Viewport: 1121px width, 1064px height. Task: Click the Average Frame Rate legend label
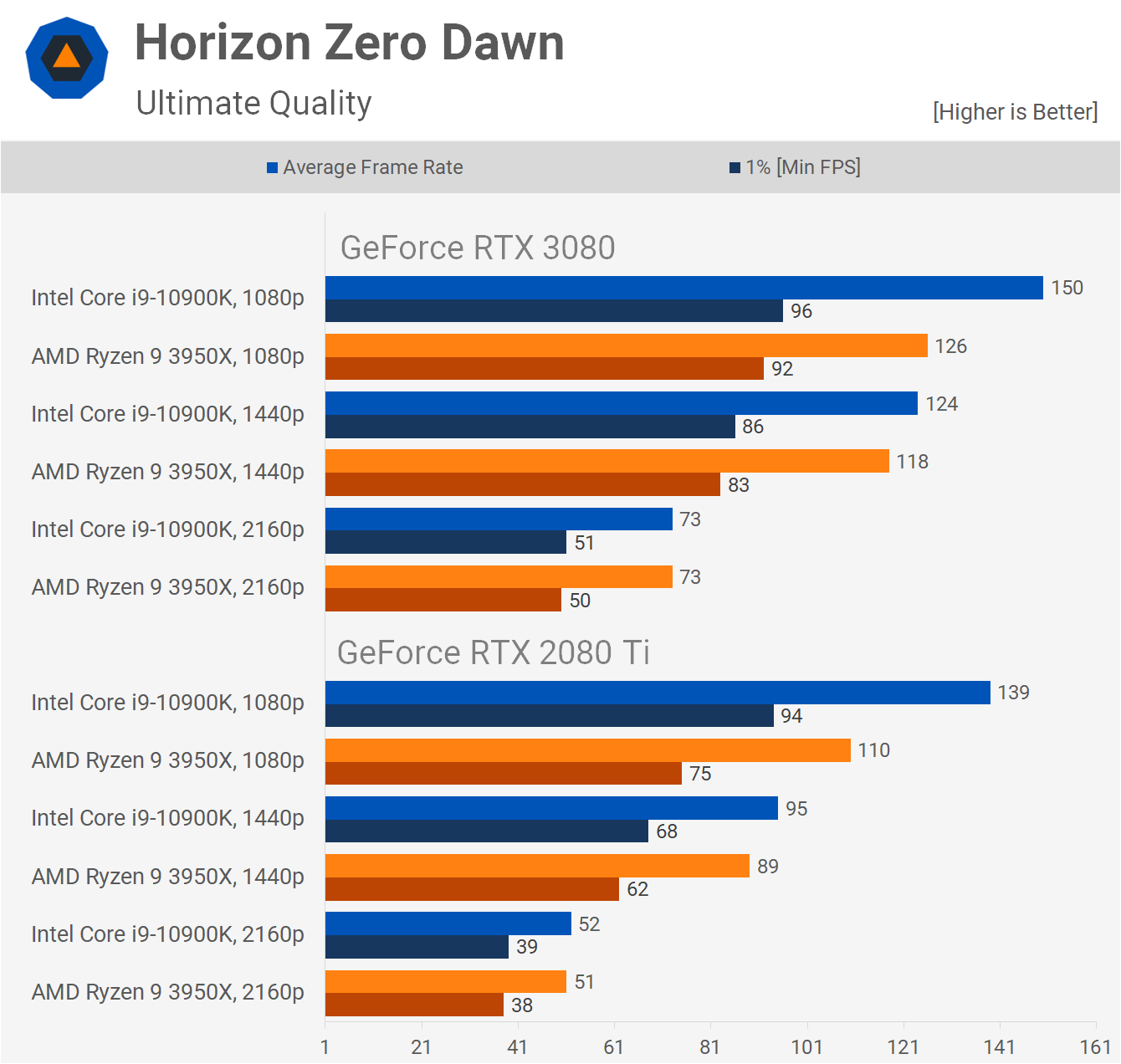(x=373, y=167)
